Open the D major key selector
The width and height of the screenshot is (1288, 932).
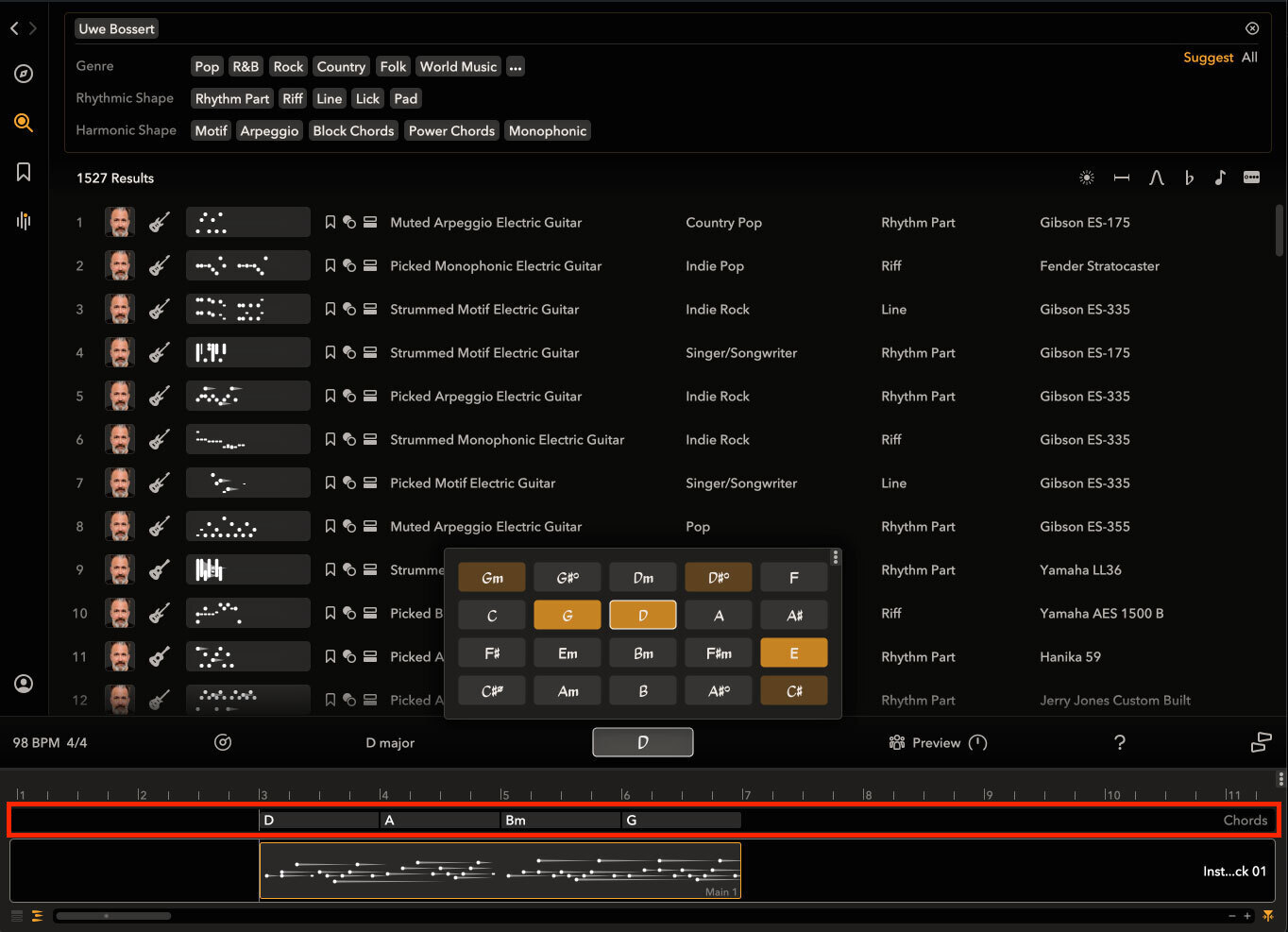click(390, 743)
